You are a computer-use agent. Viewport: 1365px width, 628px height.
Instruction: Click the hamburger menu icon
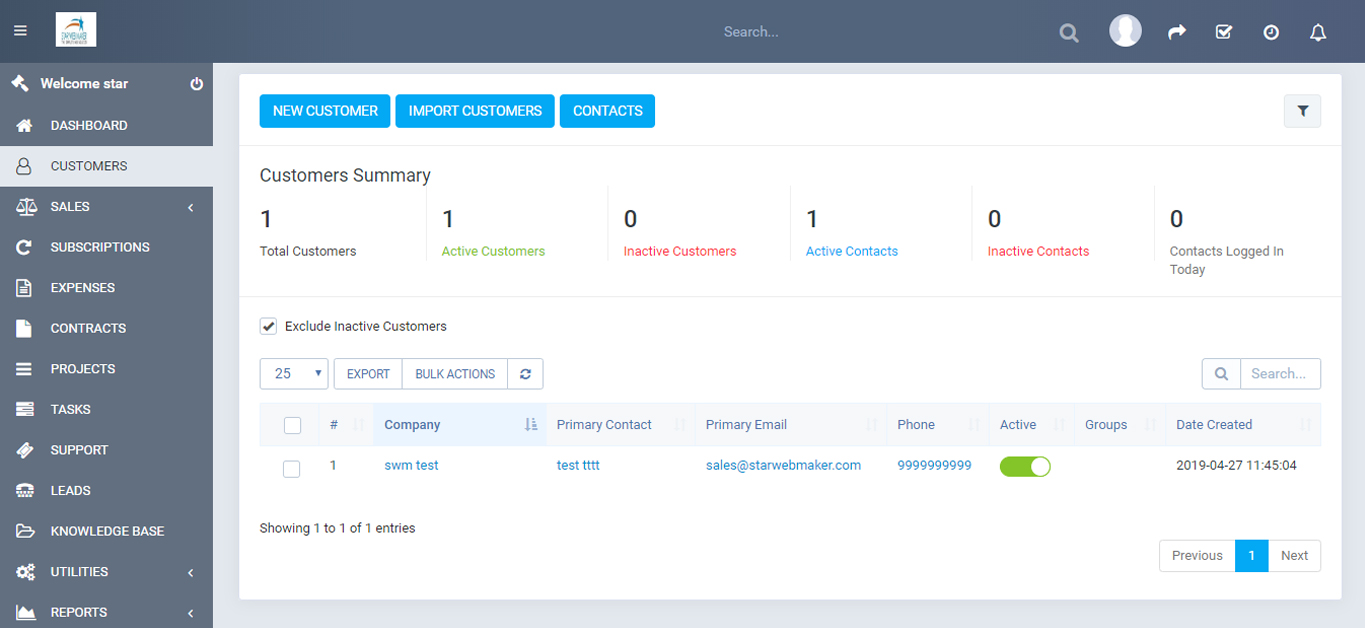[20, 31]
